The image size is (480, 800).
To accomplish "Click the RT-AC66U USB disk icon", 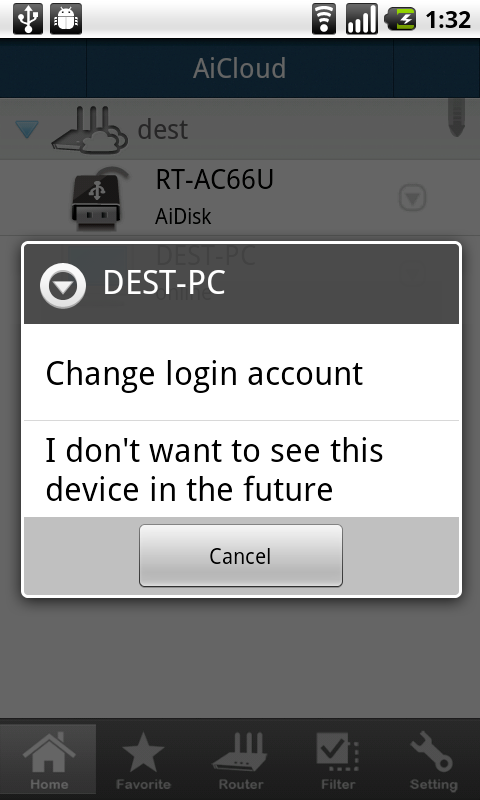I will pyautogui.click(x=96, y=198).
